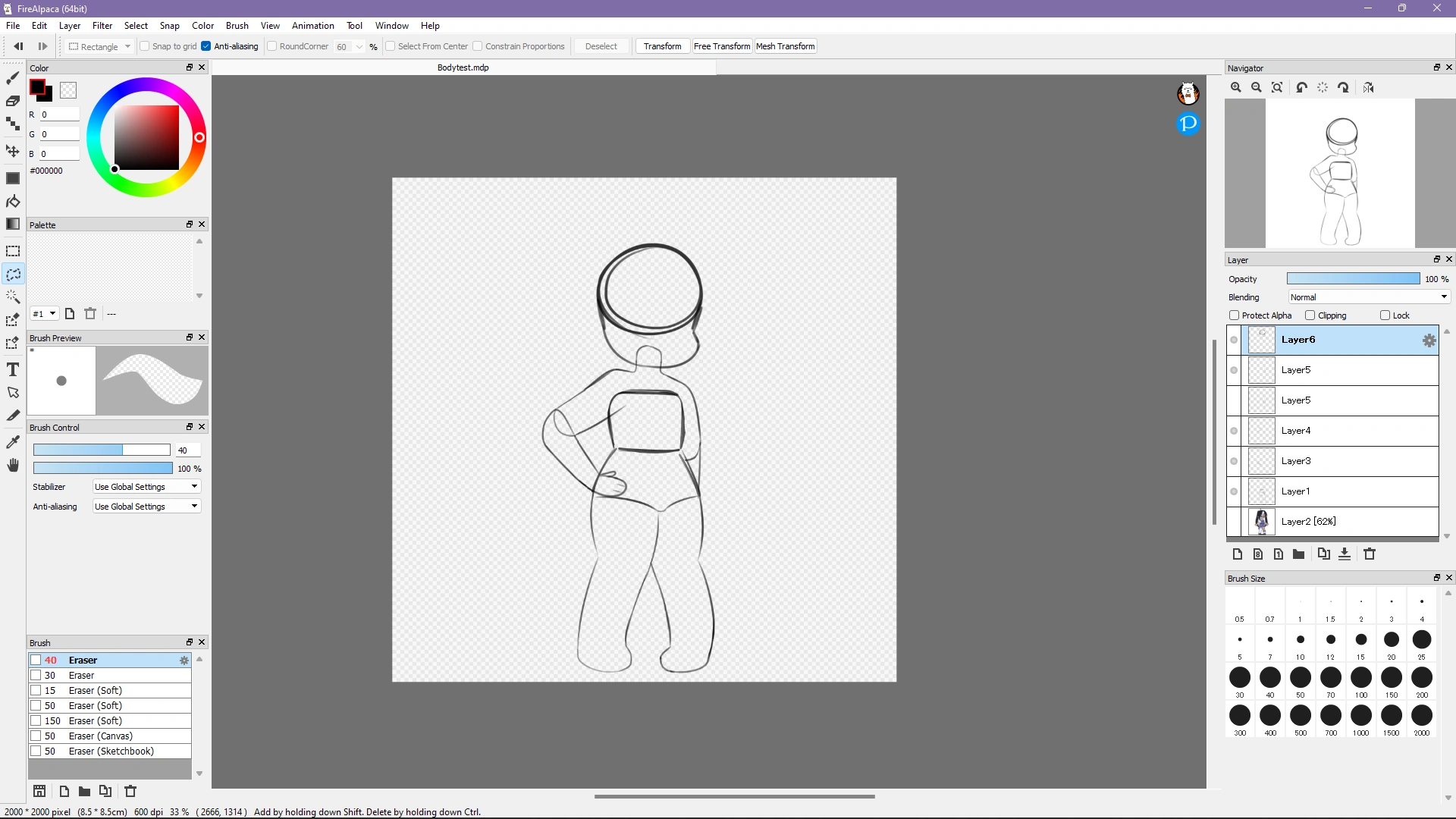Image resolution: width=1456 pixels, height=819 pixels.
Task: Open the Animation menu
Action: pyautogui.click(x=312, y=26)
